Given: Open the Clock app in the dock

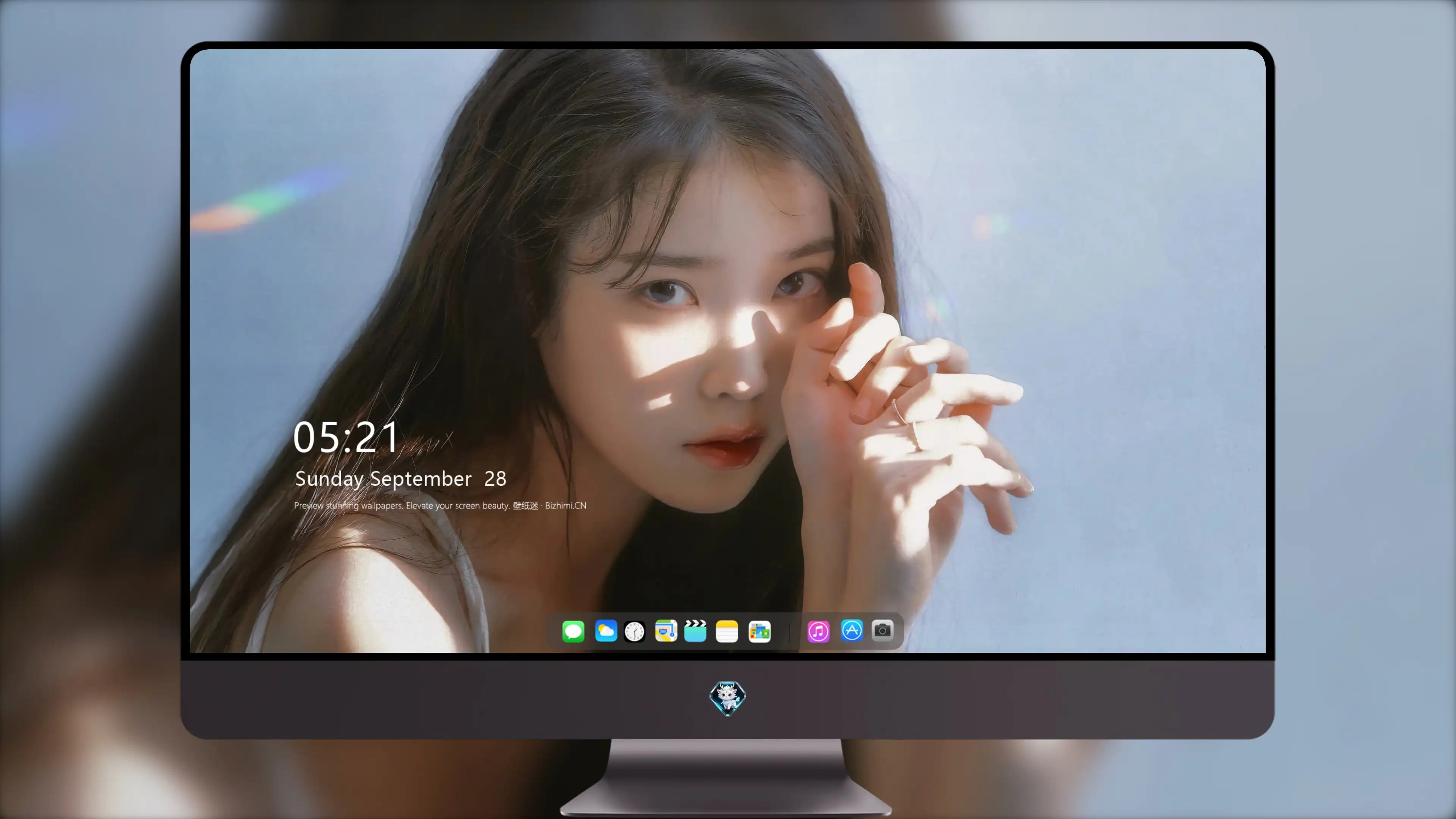Looking at the screenshot, I should [634, 631].
